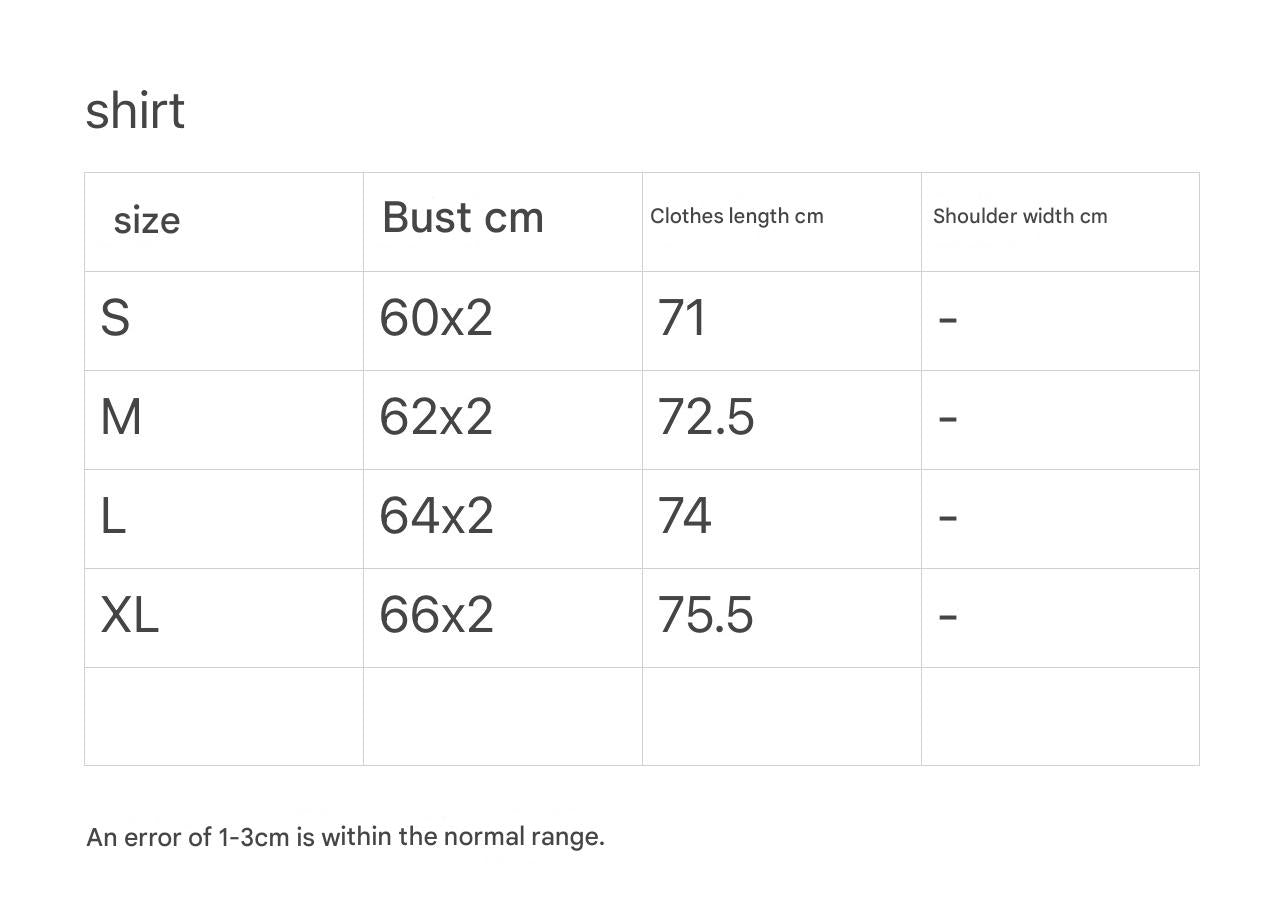The height and width of the screenshot is (923, 1284).
Task: Select the 74 clothes length value
Action: [x=685, y=516]
